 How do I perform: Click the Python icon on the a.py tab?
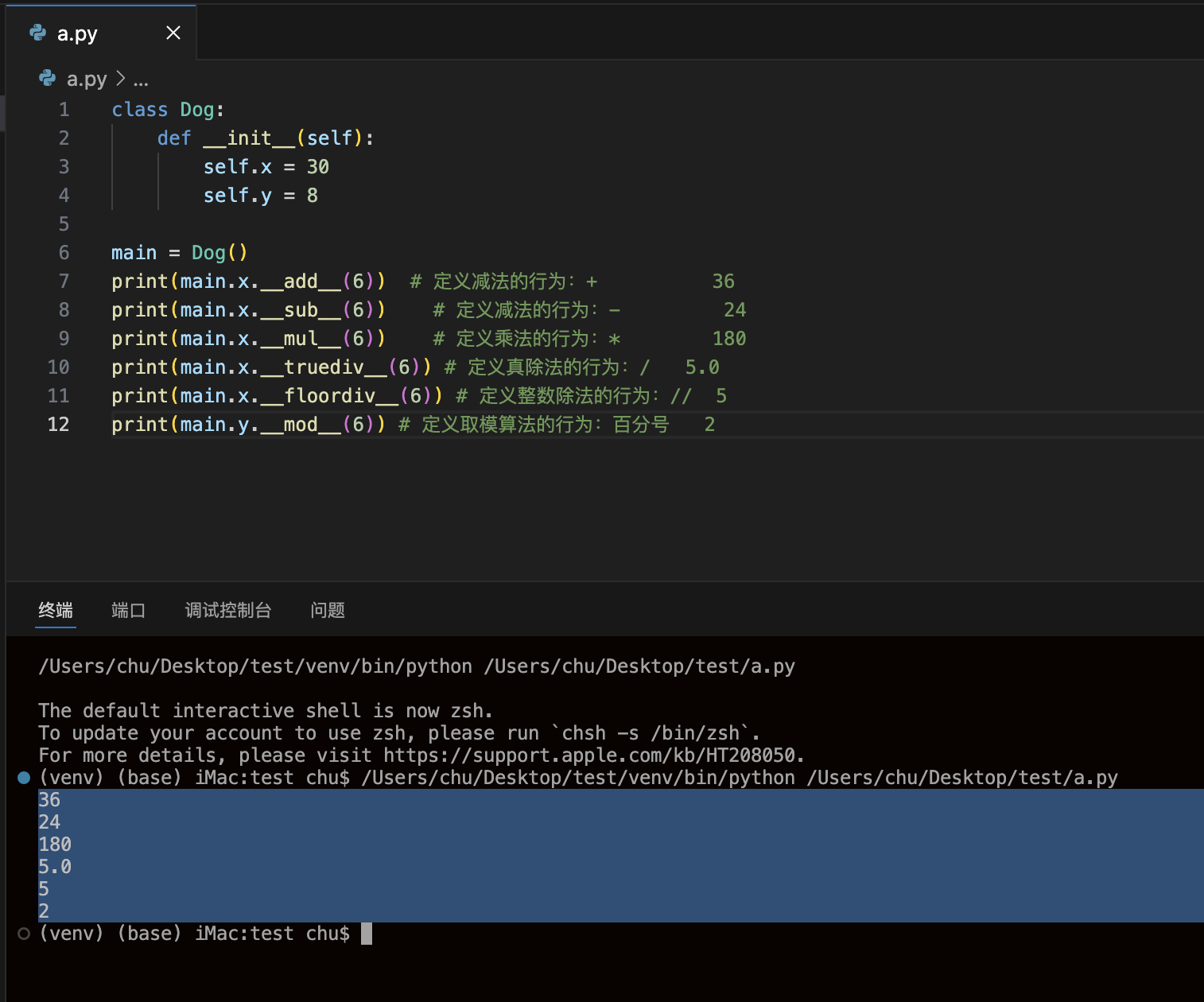pos(37,33)
